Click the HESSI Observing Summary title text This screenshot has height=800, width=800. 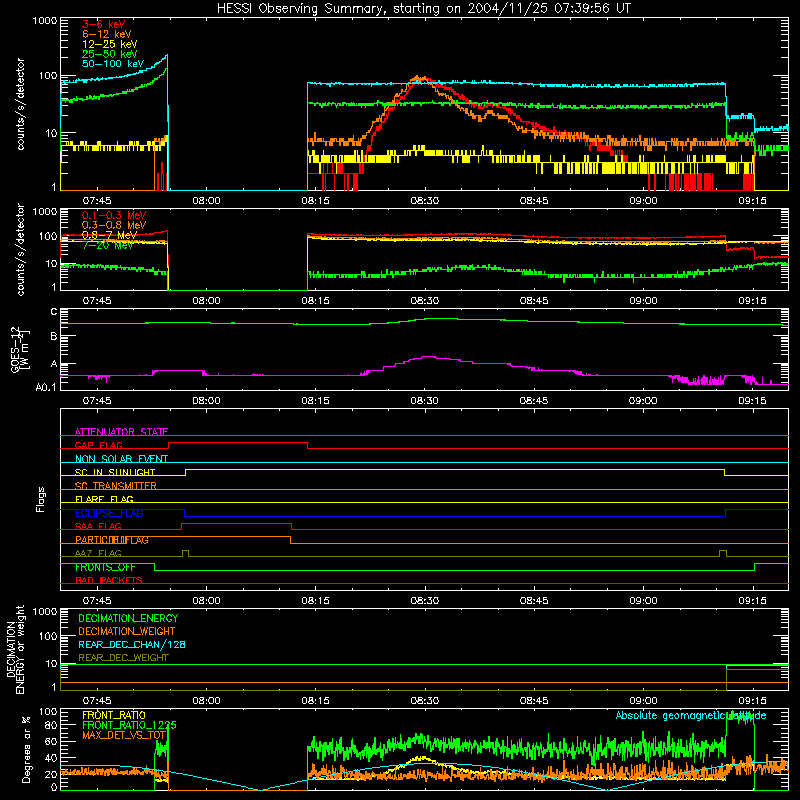tap(423, 9)
